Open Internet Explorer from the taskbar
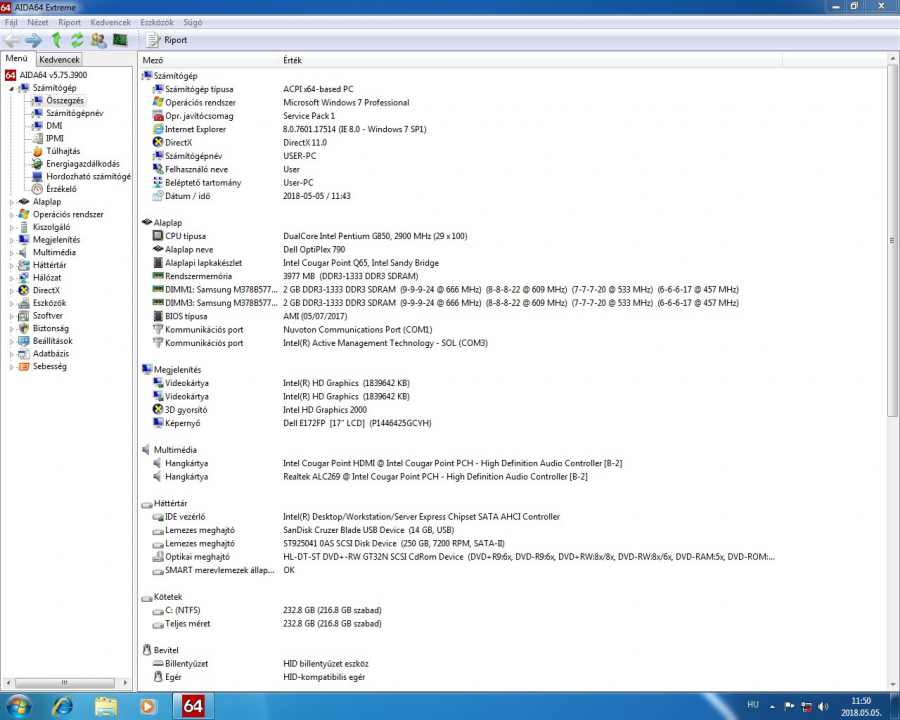 pos(63,706)
